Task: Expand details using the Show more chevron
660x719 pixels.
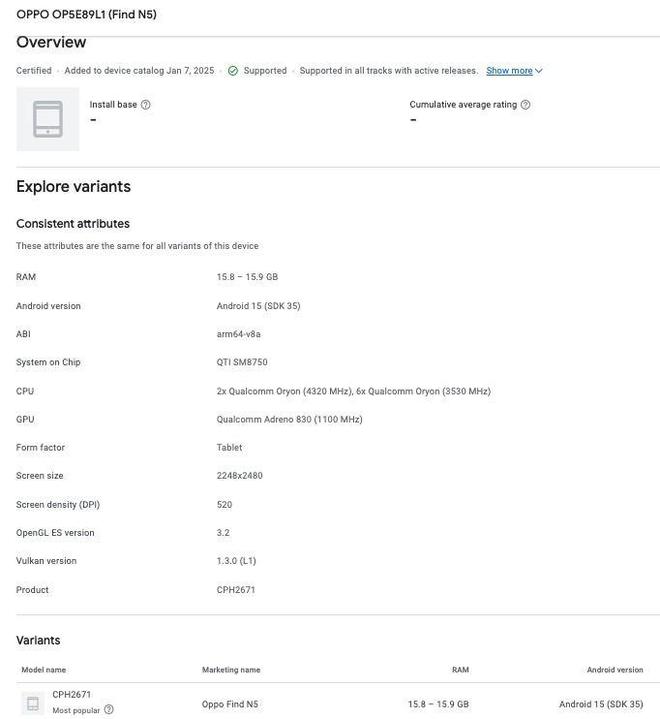Action: coord(539,71)
